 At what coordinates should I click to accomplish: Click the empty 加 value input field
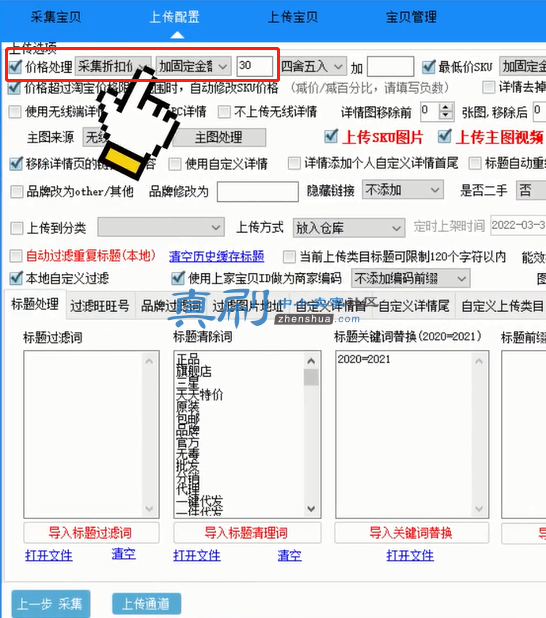click(390, 66)
